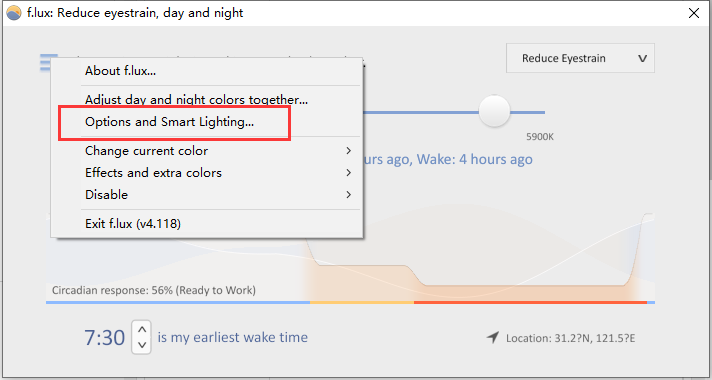Expand the Change current color submenu arrow

coord(348,151)
